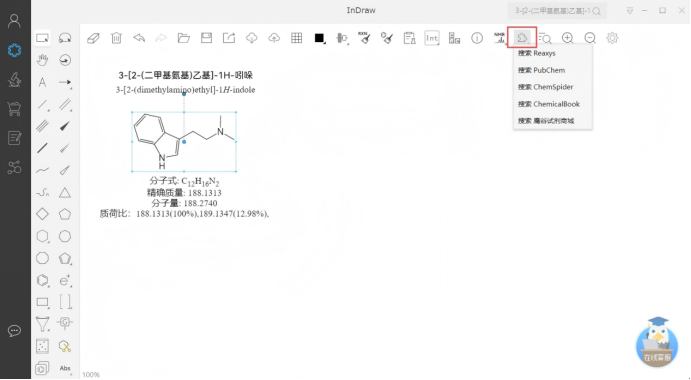Click the structure cleanup brush icon
The height and width of the screenshot is (380, 691).
tap(387, 38)
